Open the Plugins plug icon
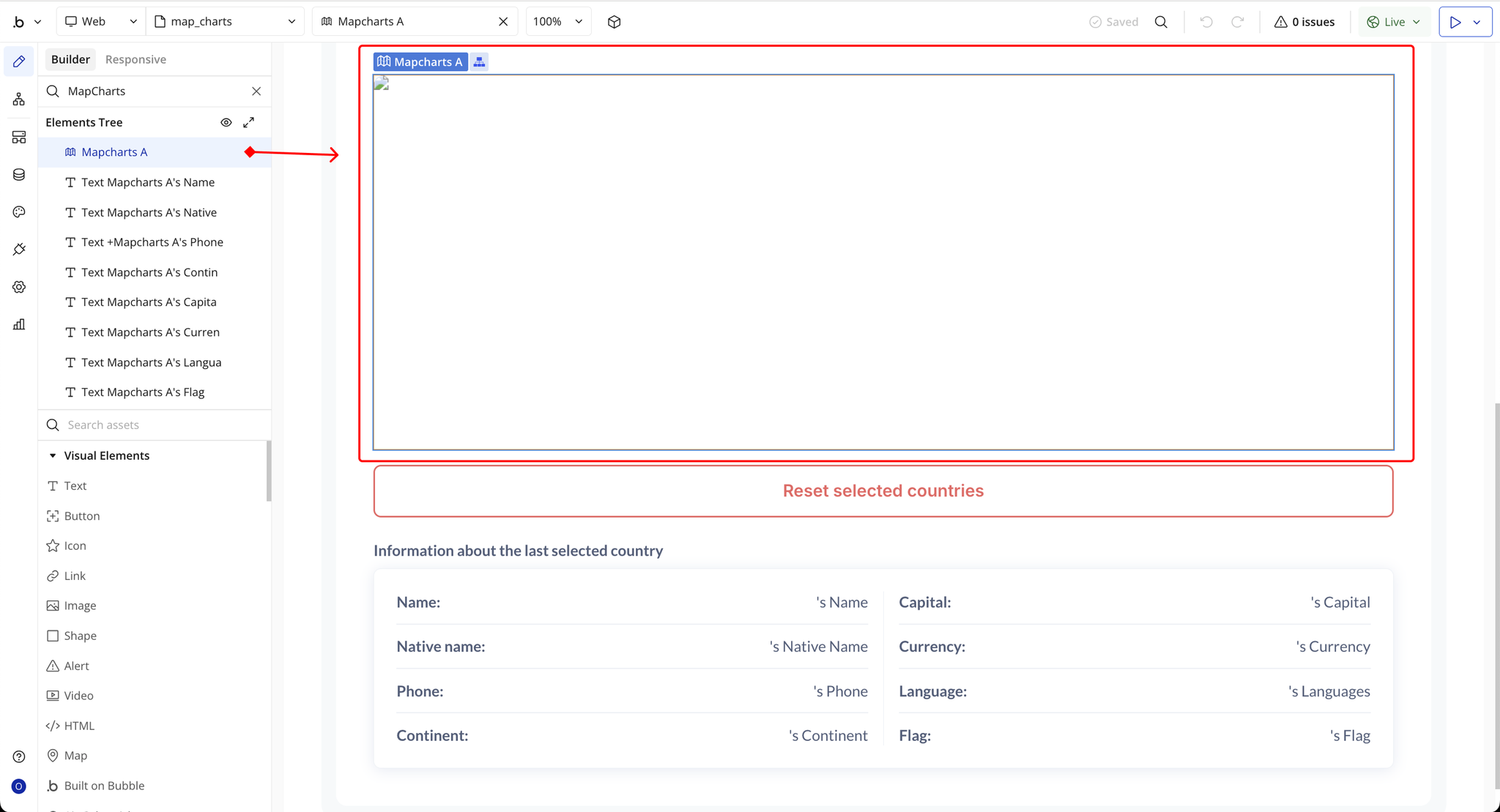 (19, 249)
